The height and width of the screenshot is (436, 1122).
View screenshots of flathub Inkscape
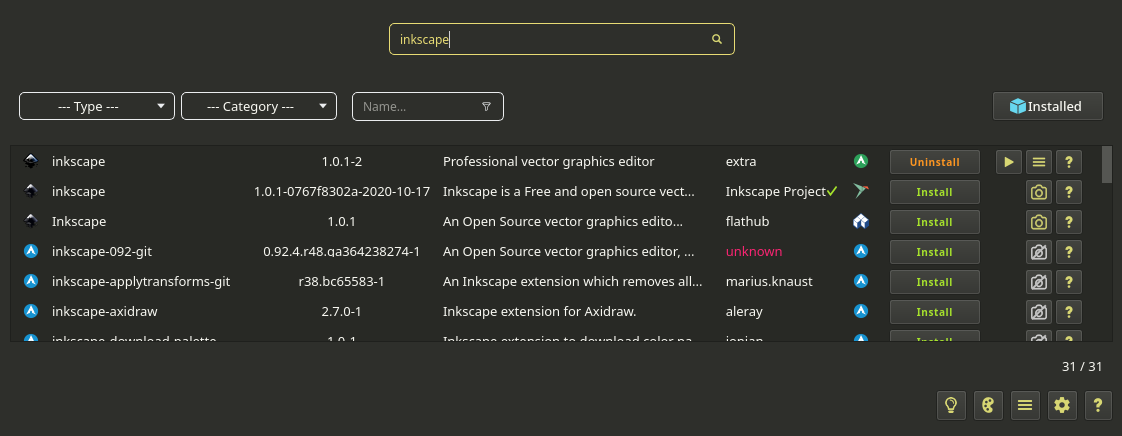1039,222
